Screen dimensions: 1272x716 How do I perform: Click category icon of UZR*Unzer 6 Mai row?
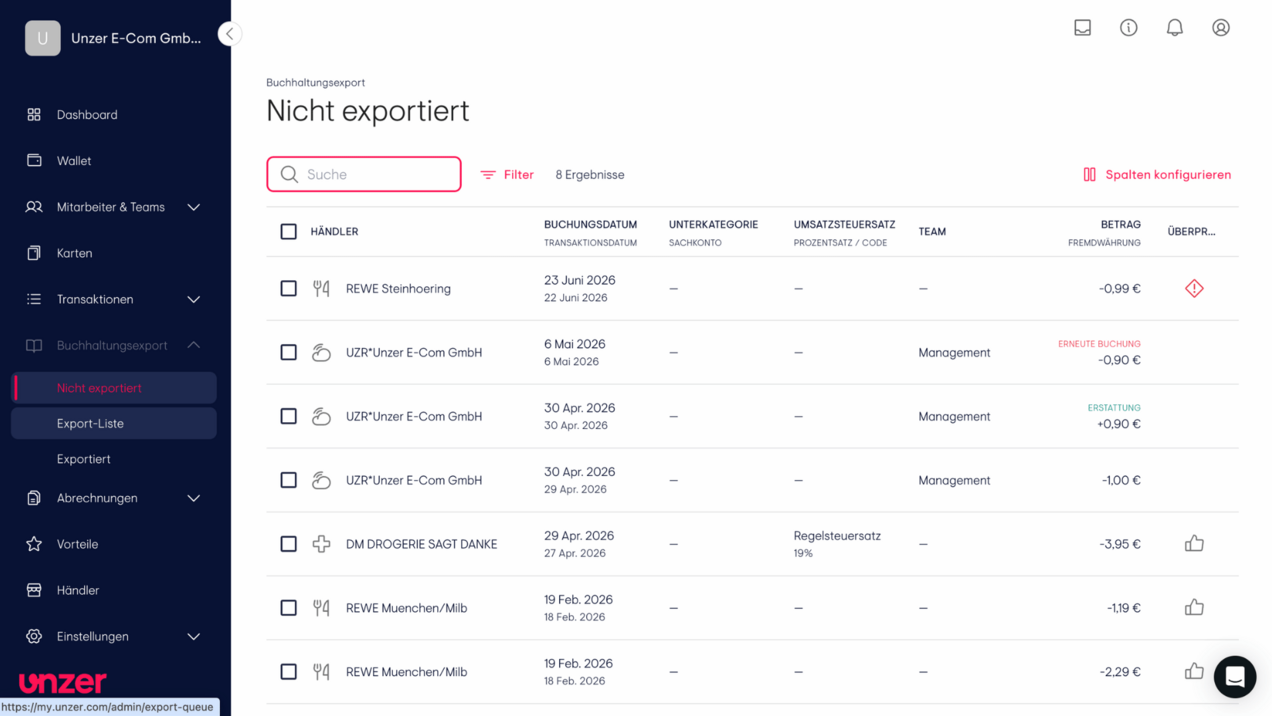point(321,352)
